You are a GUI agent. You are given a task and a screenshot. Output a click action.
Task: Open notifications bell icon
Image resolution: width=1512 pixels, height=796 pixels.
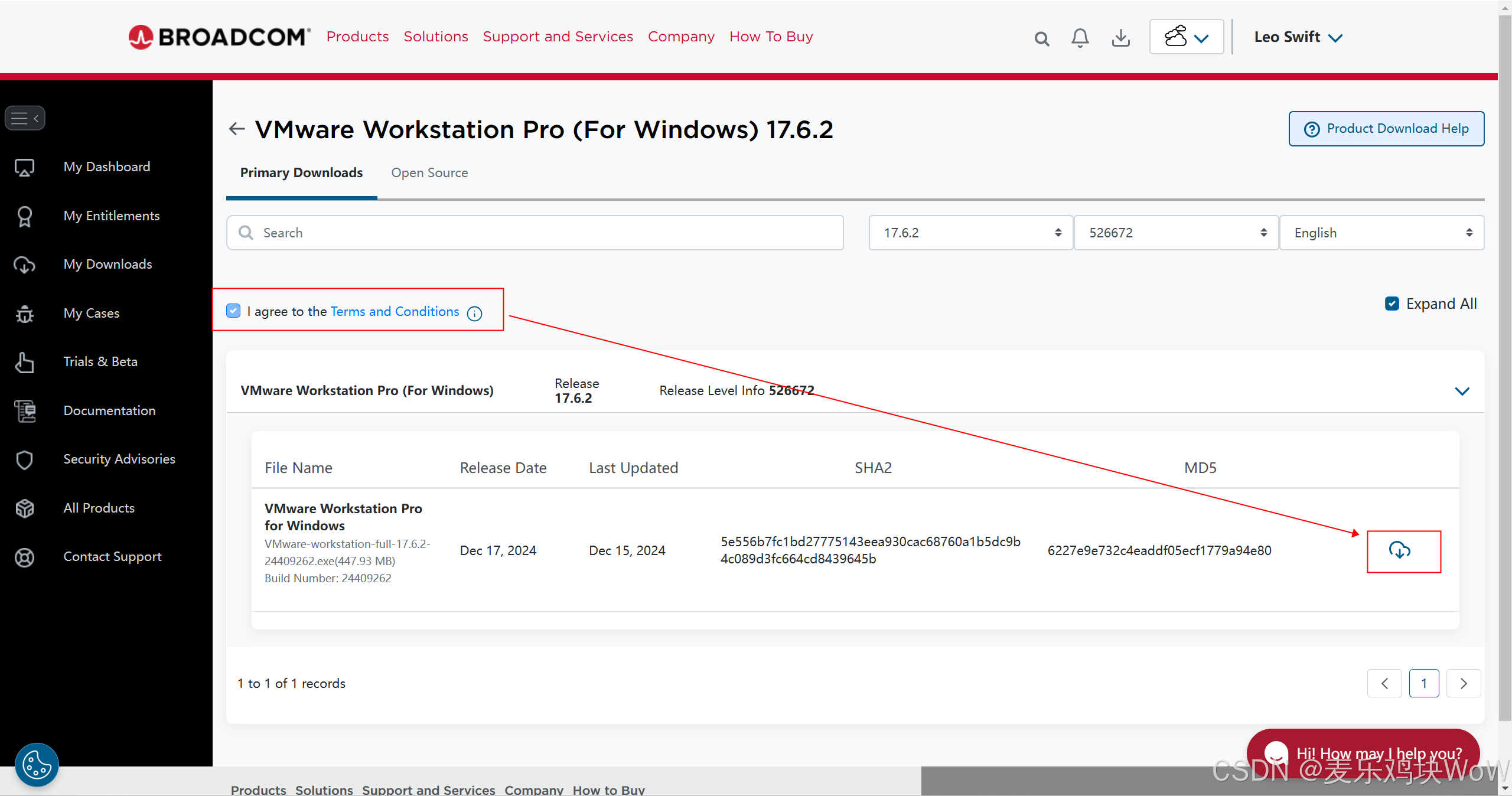pyautogui.click(x=1080, y=38)
